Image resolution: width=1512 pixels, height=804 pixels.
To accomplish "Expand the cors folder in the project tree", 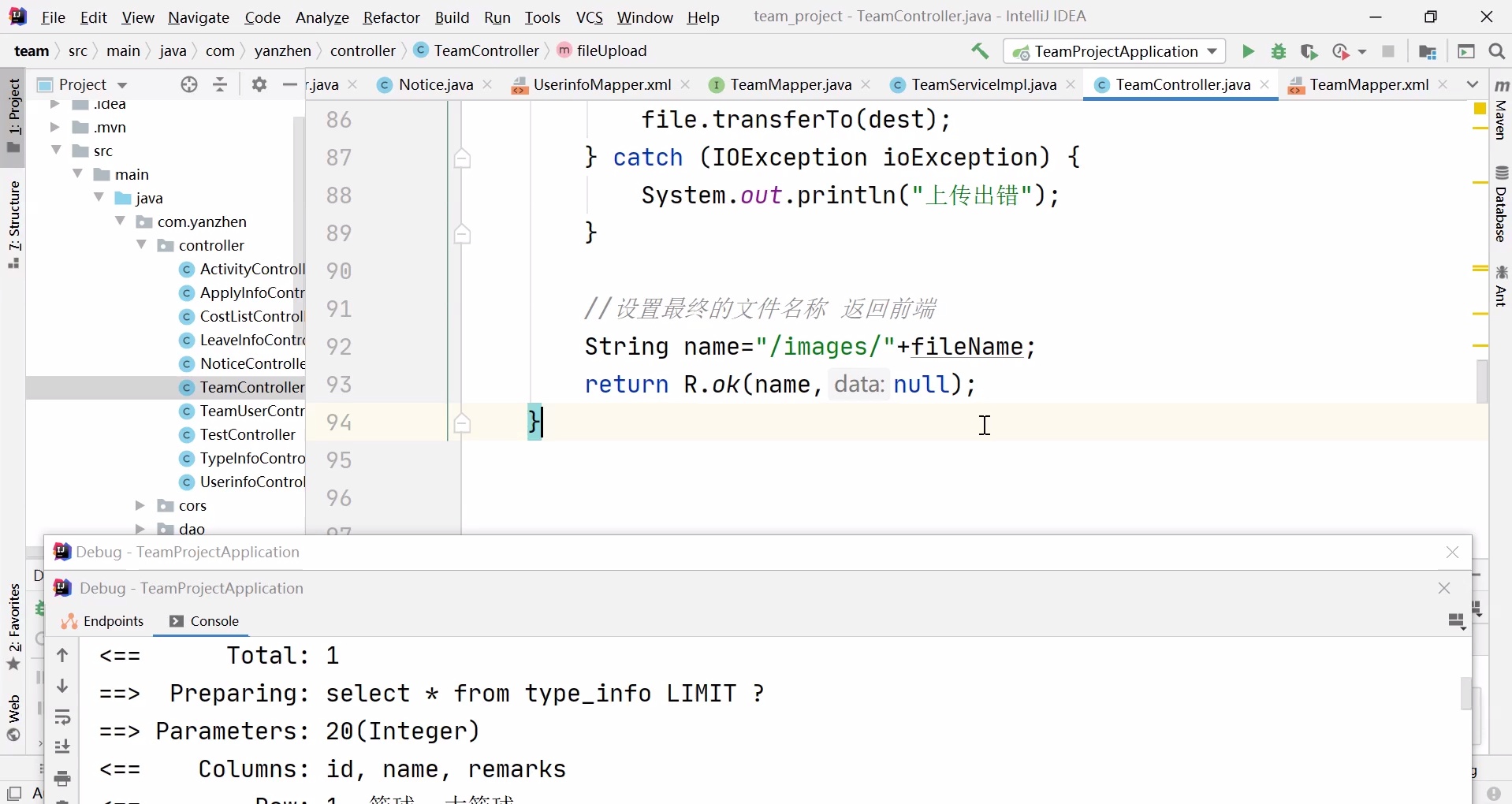I will (140, 506).
